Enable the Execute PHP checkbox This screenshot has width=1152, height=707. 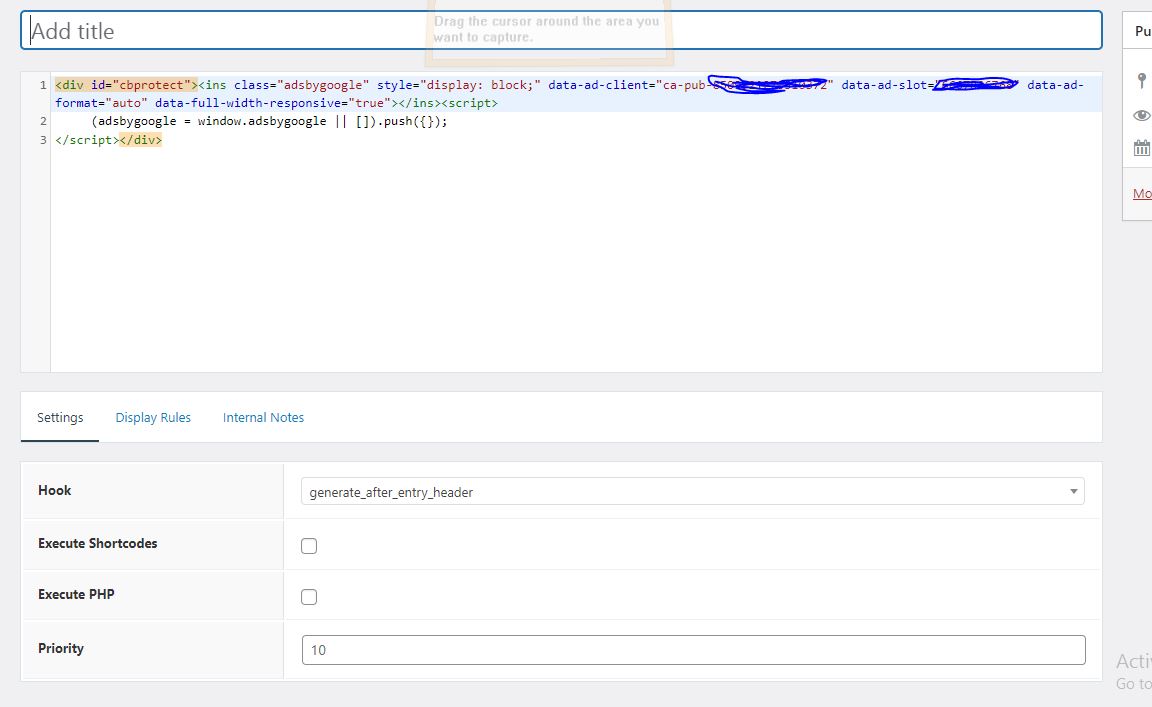tap(309, 597)
